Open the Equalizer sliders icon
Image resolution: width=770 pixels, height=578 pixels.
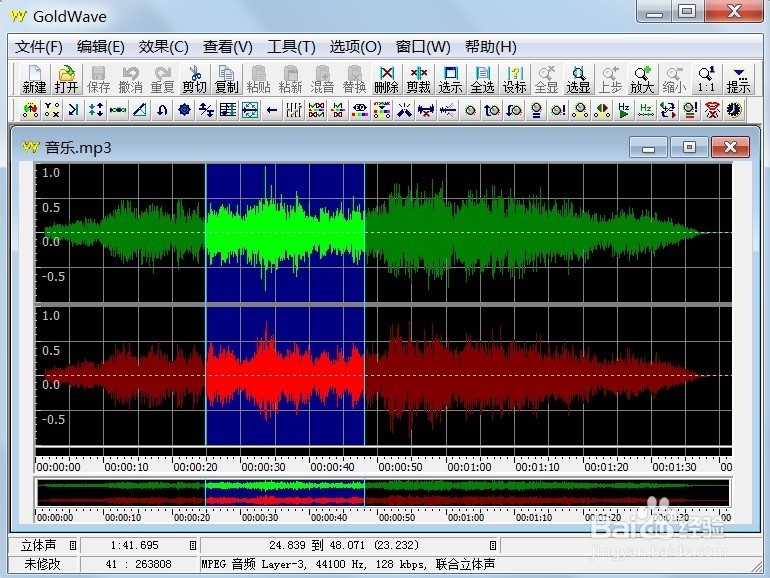294,110
